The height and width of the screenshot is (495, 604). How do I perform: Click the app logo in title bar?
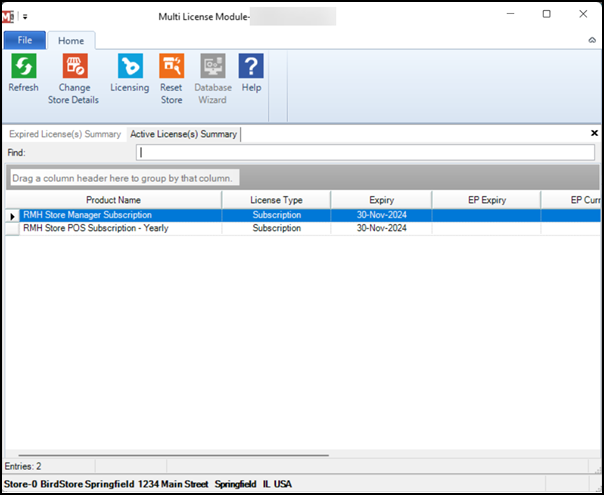(8, 17)
